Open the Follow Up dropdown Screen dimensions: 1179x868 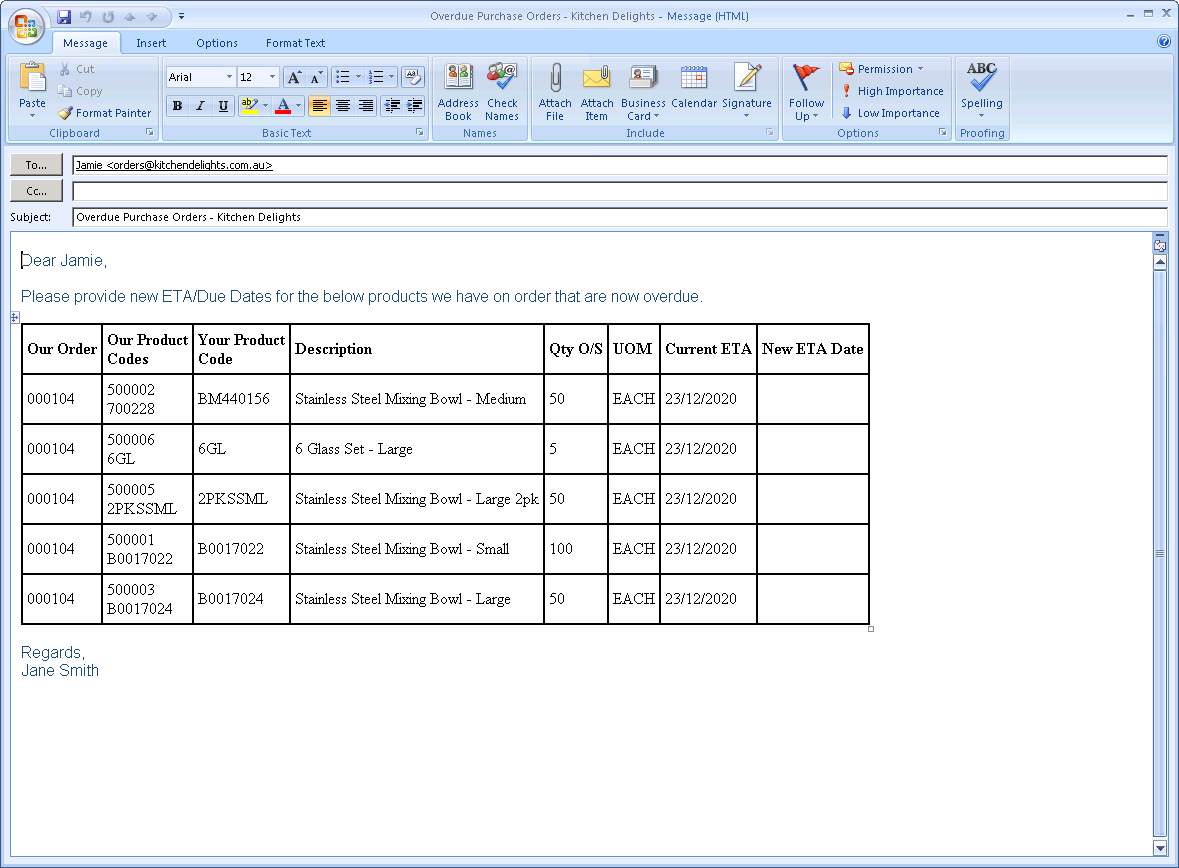point(806,90)
